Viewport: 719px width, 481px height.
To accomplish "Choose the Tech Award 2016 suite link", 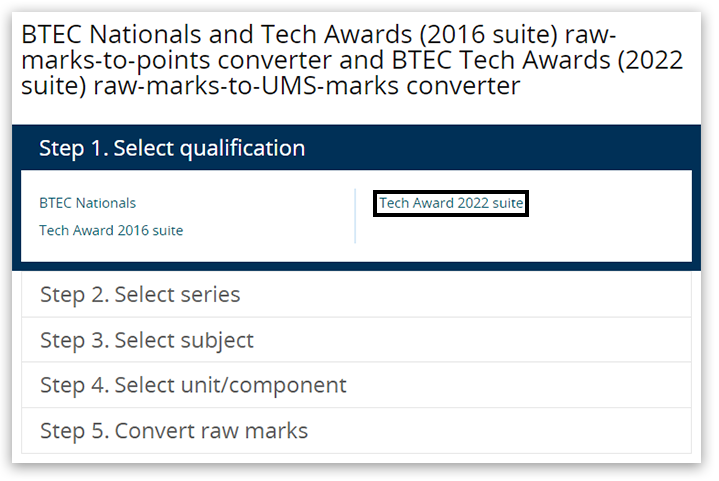I will pyautogui.click(x=111, y=230).
